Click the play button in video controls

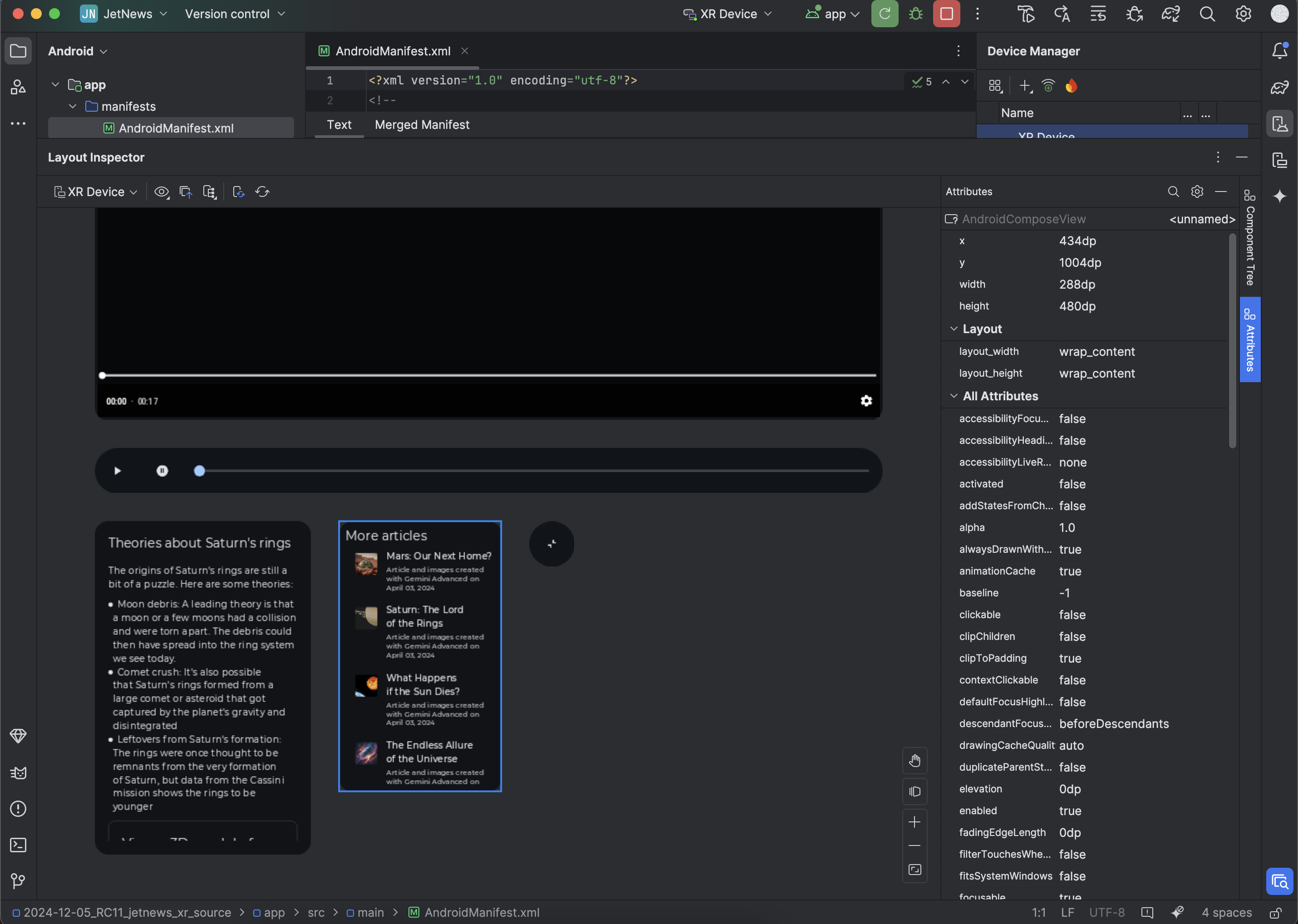[117, 470]
